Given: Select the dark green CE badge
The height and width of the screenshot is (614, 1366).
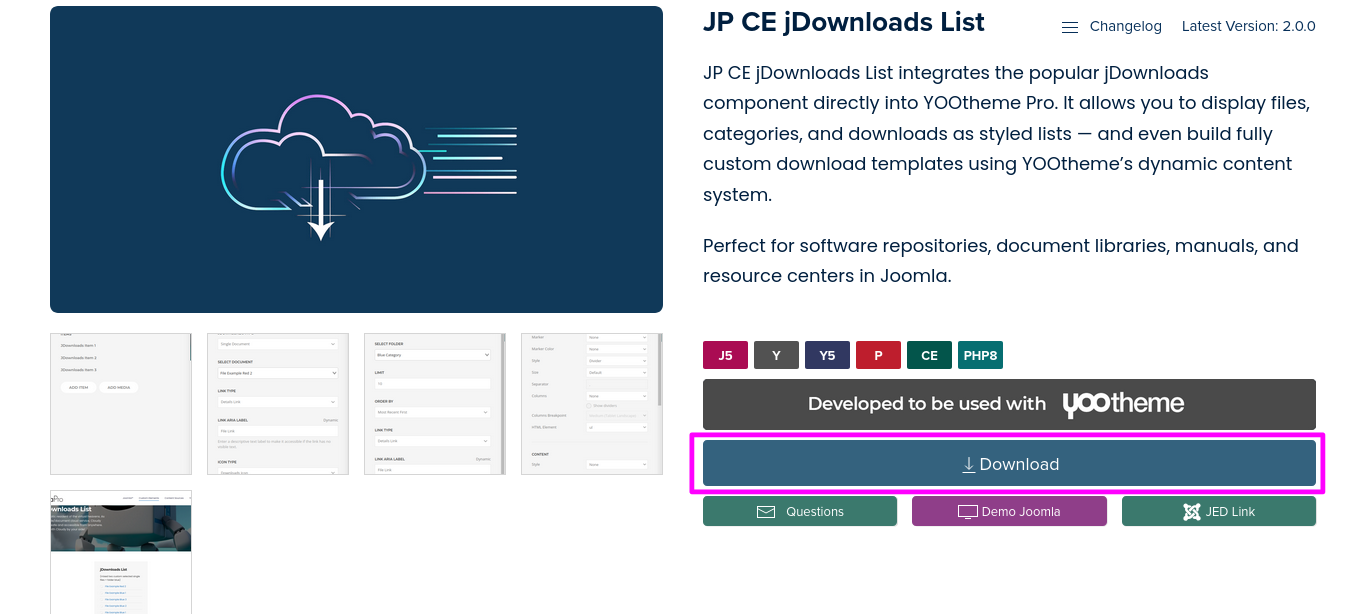Looking at the screenshot, I should click(x=929, y=355).
